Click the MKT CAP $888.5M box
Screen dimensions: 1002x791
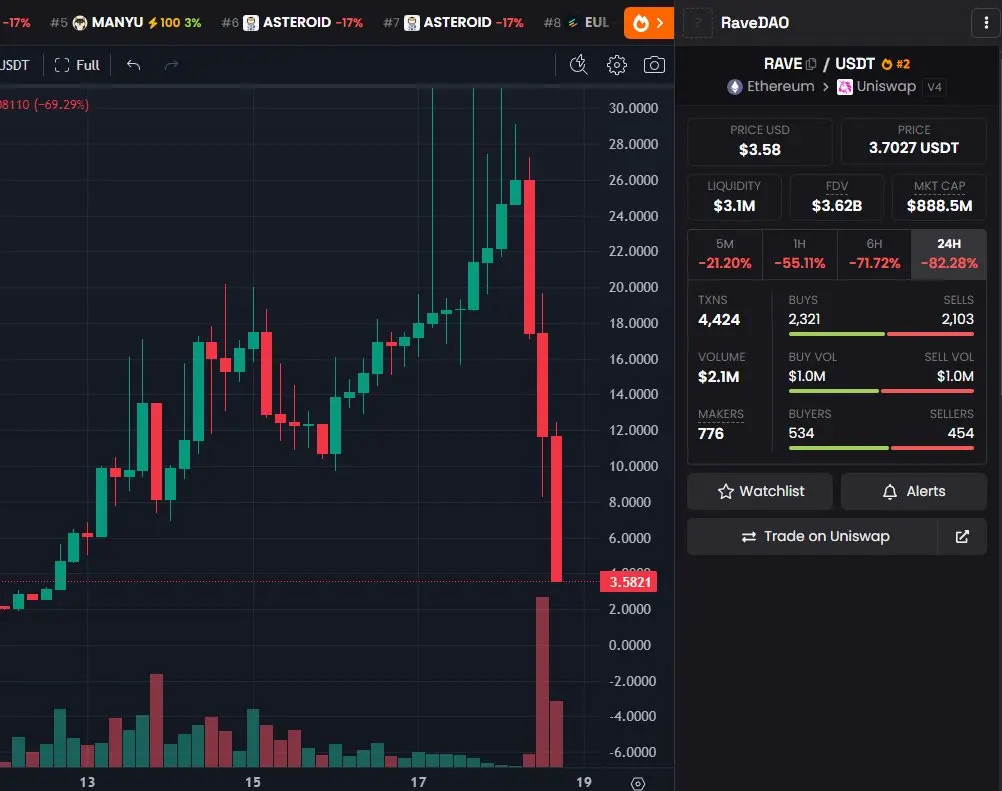(x=939, y=197)
